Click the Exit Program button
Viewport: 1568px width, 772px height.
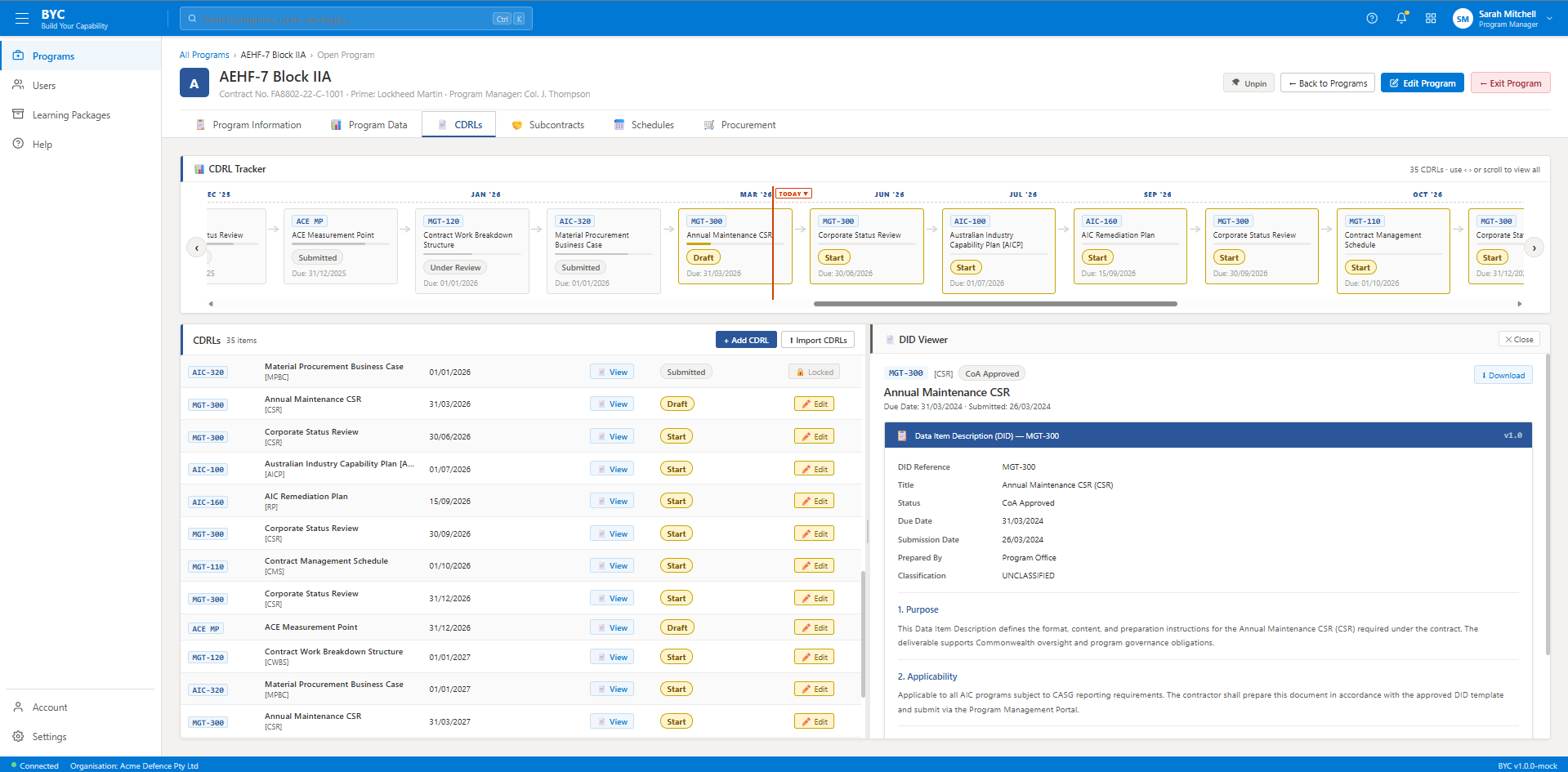[1510, 83]
